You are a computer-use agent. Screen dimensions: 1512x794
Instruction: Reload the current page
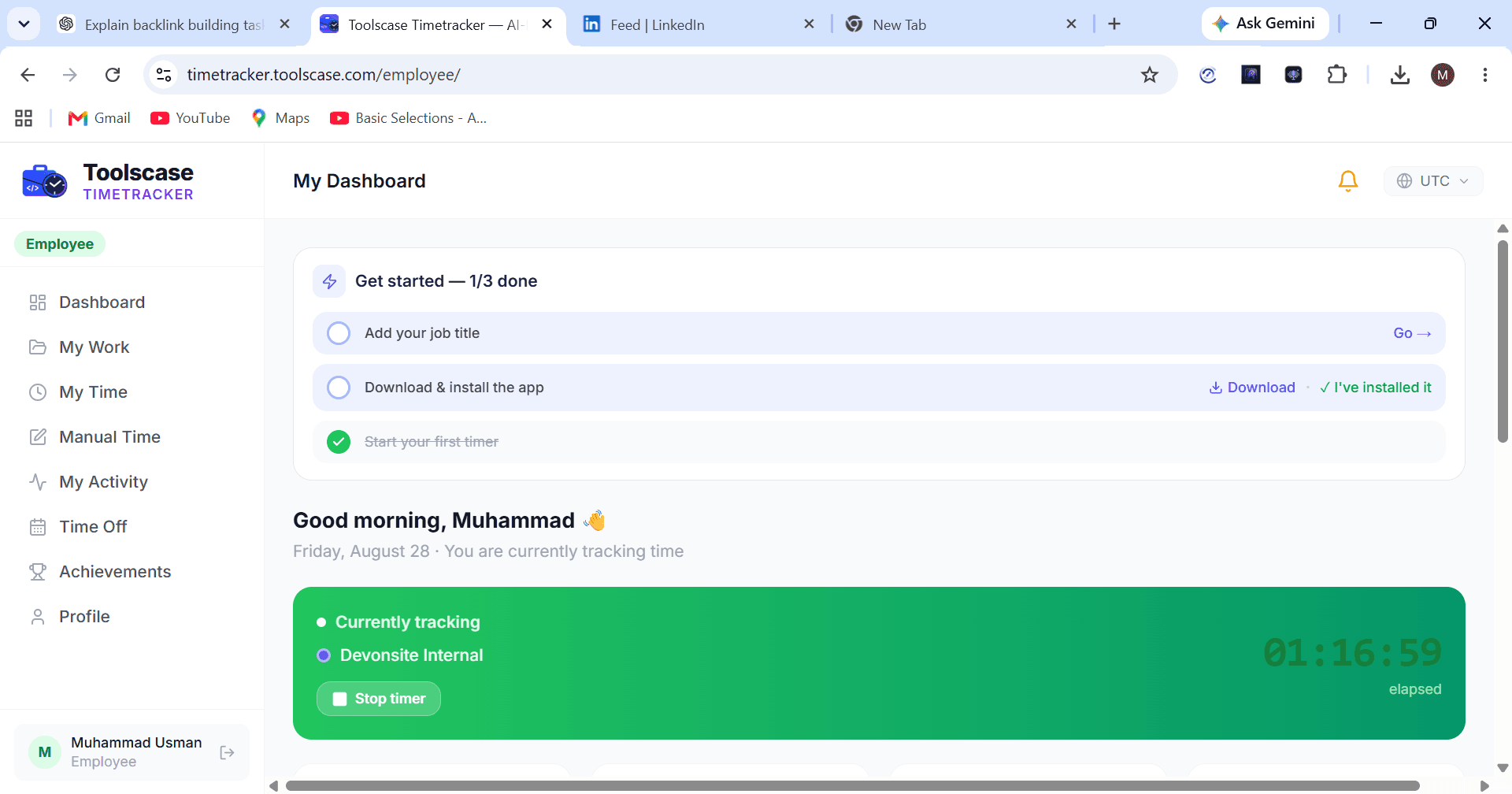click(x=113, y=75)
